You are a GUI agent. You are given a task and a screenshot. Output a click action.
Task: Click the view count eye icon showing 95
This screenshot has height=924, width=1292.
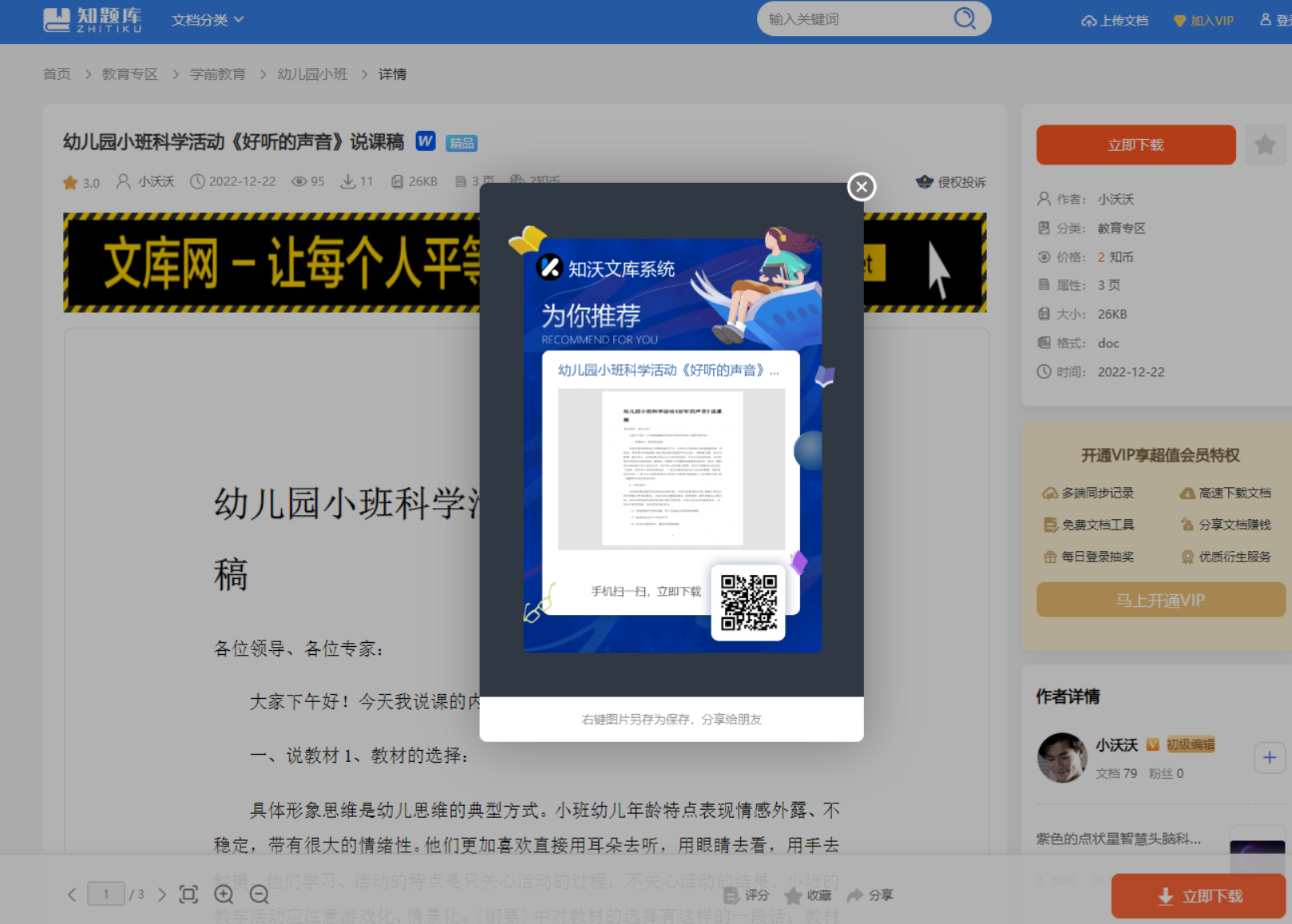tap(299, 182)
